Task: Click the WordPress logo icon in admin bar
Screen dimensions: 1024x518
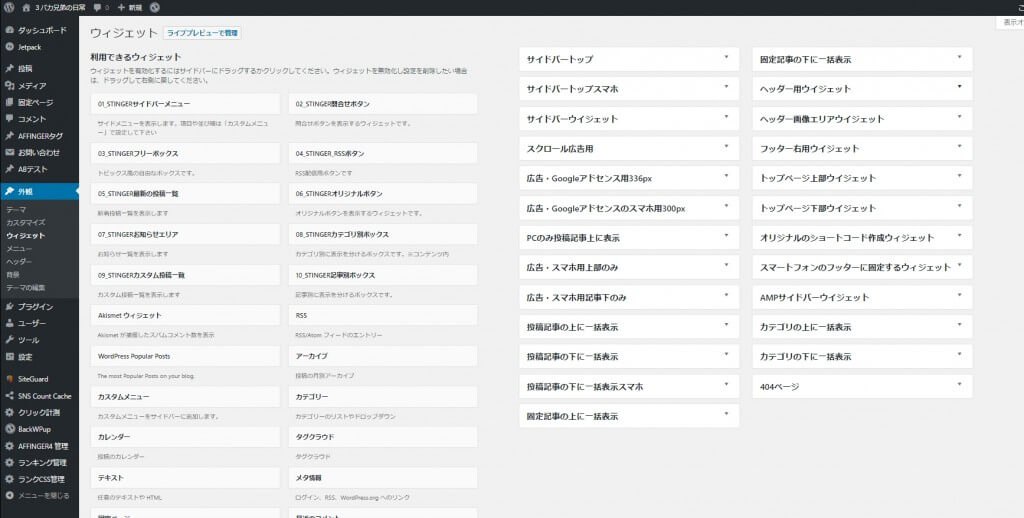Action: pyautogui.click(x=8, y=7)
